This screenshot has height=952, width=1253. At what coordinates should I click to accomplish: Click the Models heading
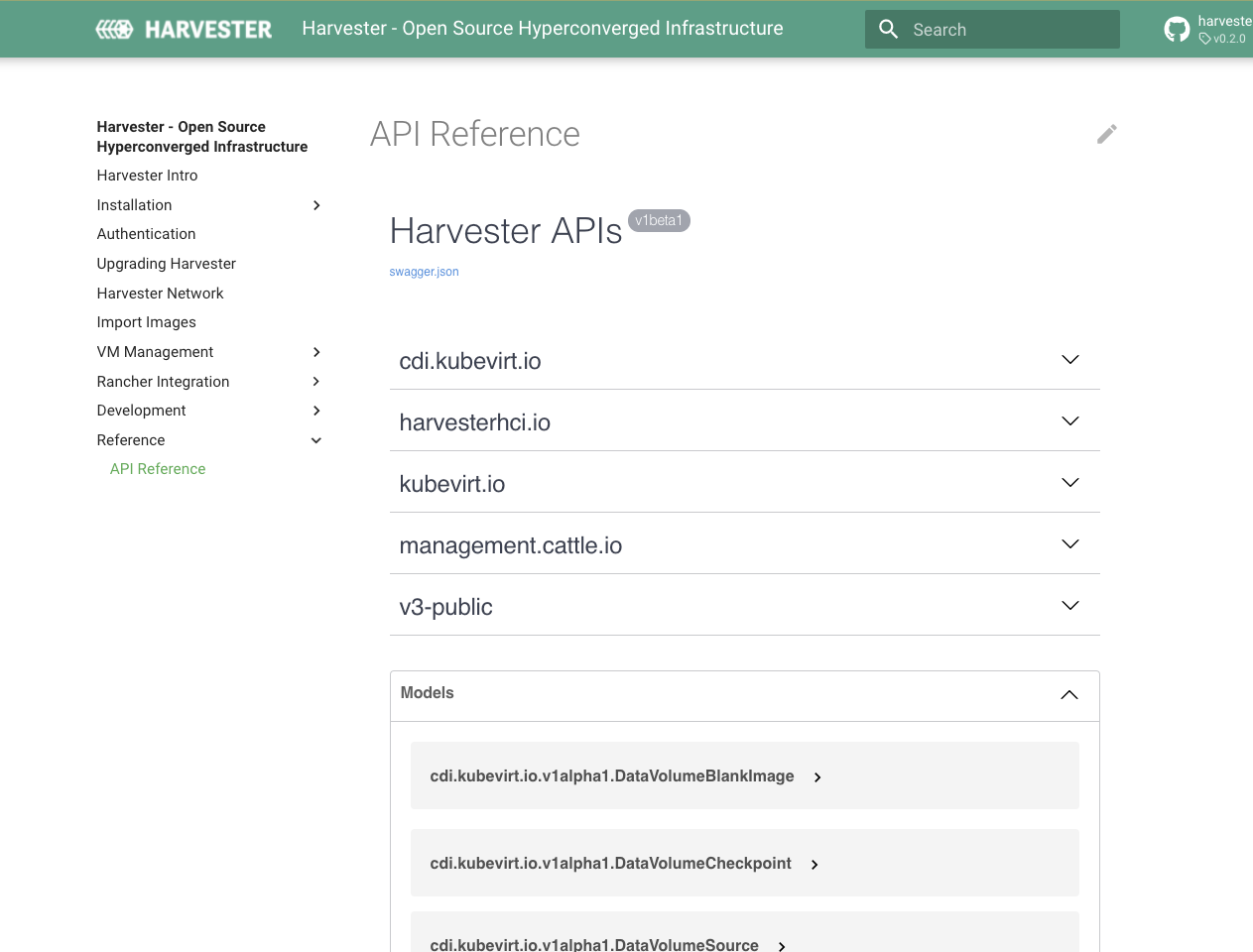[x=427, y=693]
